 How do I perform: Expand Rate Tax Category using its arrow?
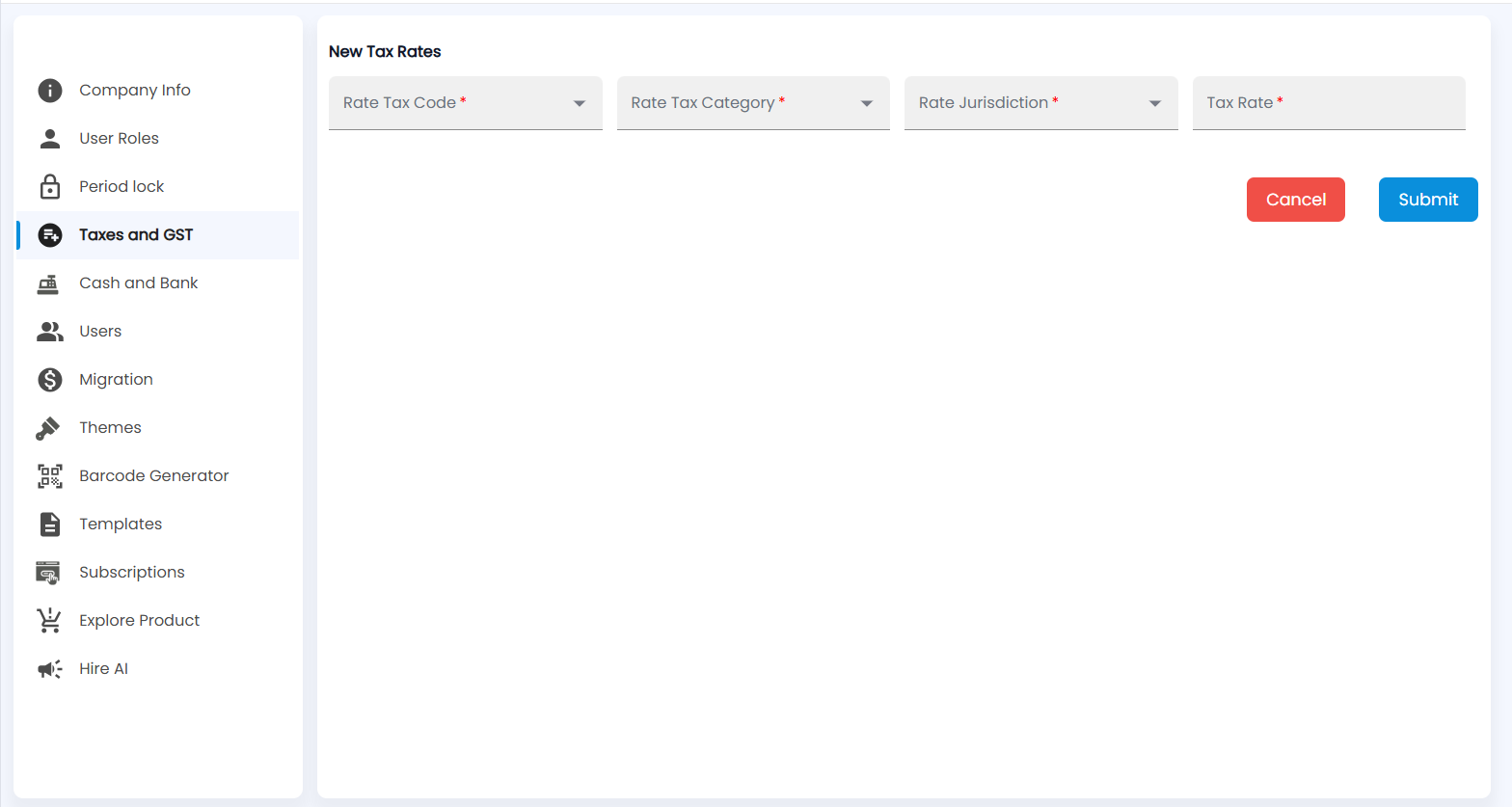(867, 103)
